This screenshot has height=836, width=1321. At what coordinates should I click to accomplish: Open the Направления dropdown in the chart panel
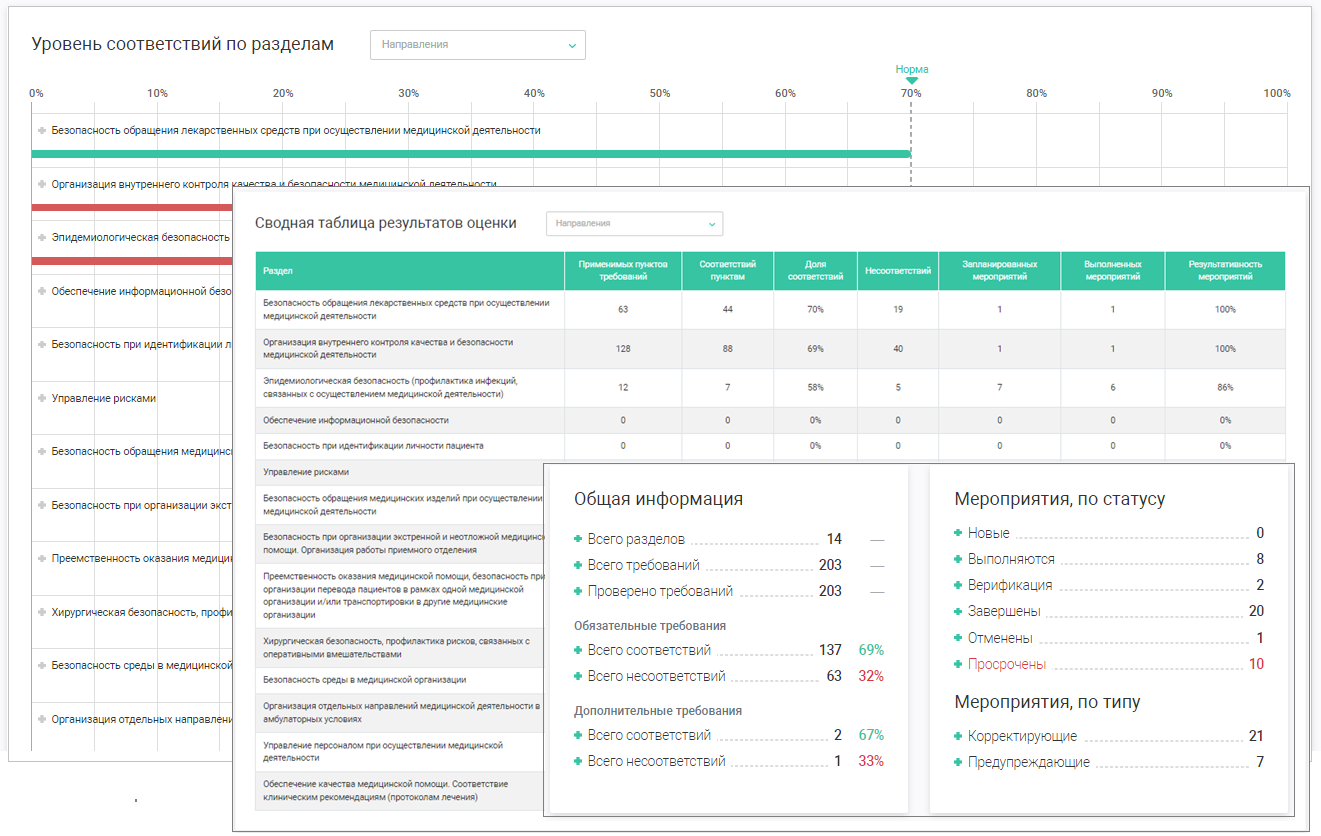477,45
